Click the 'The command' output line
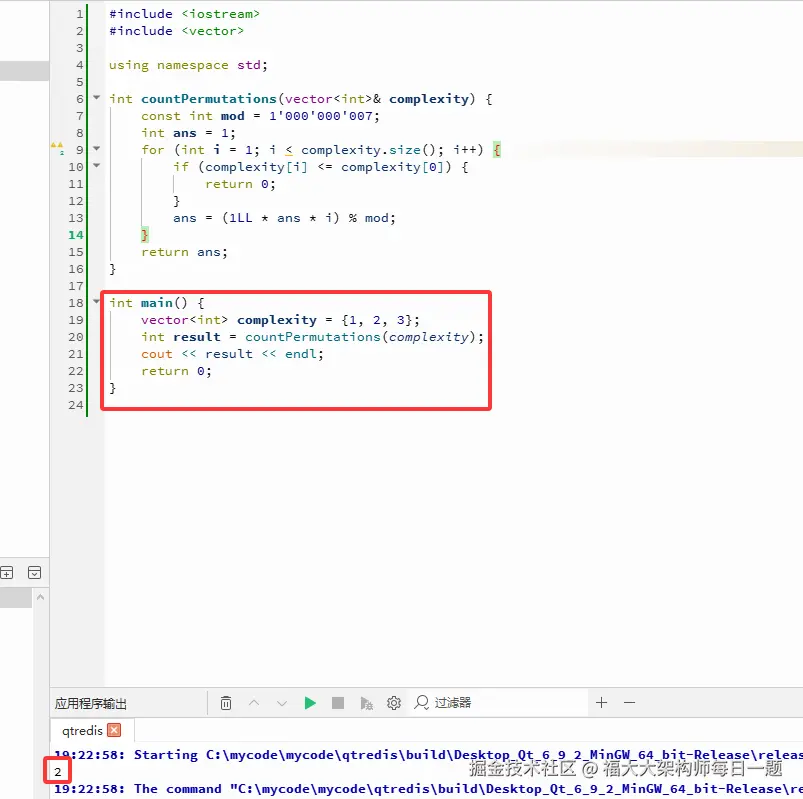 pos(428,789)
